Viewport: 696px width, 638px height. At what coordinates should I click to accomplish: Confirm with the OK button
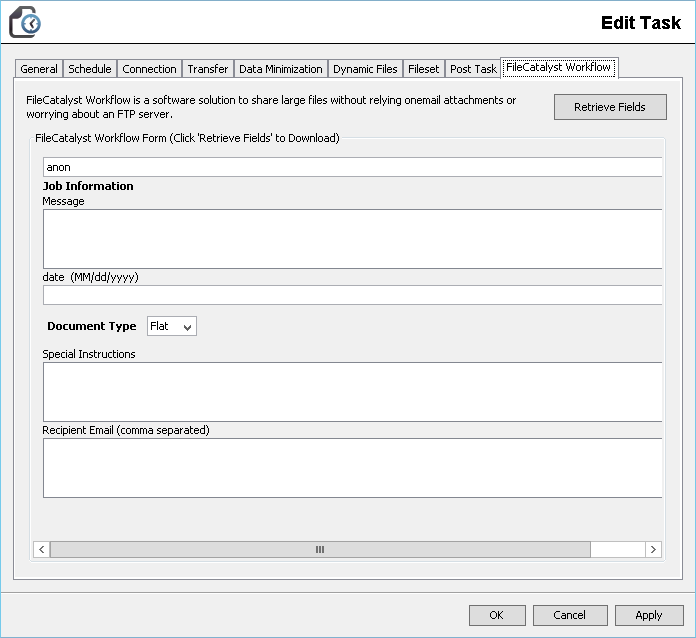497,615
